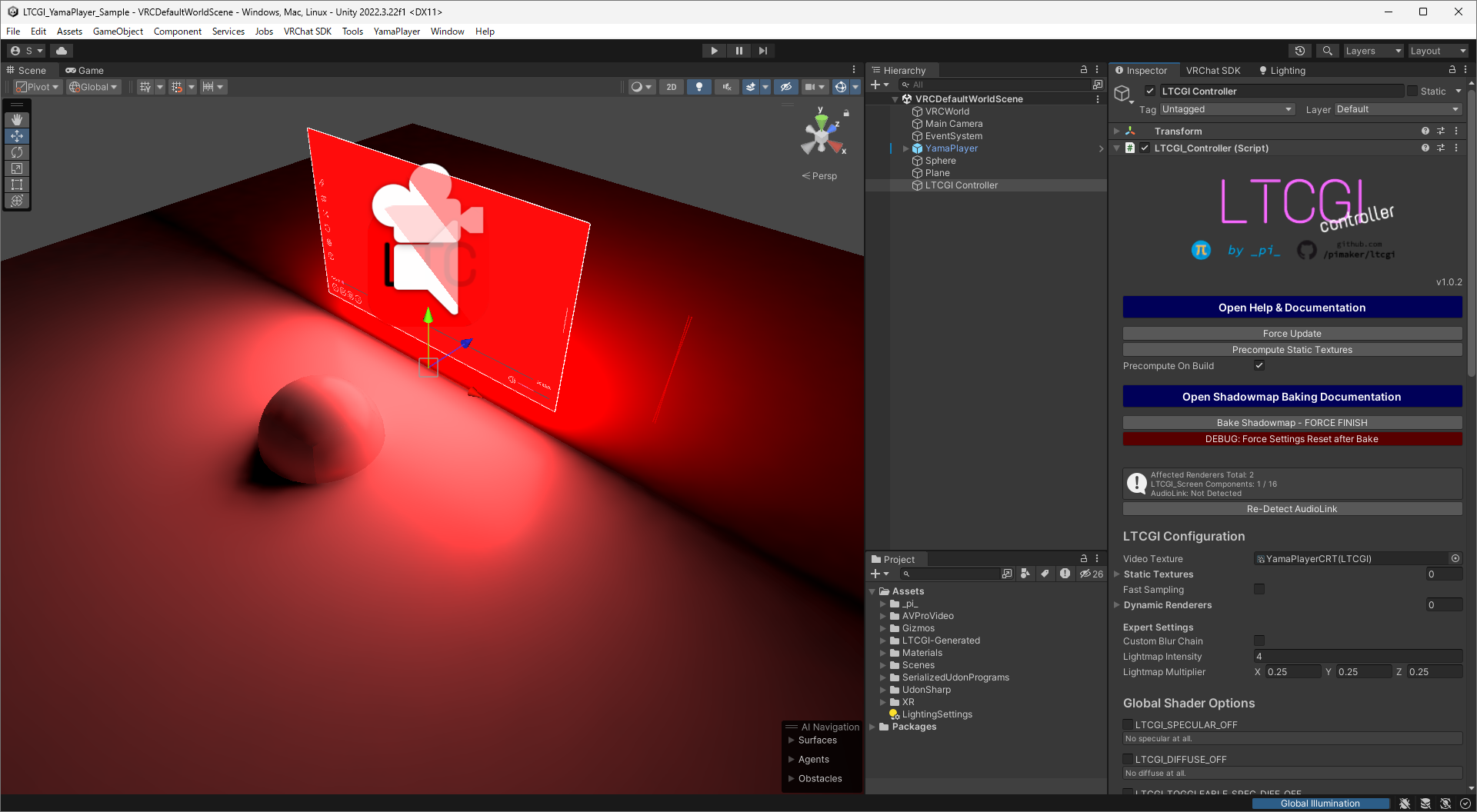Check the LTCGI_SPECULAR_OFF option
This screenshot has width=1477, height=812.
pyautogui.click(x=1128, y=724)
